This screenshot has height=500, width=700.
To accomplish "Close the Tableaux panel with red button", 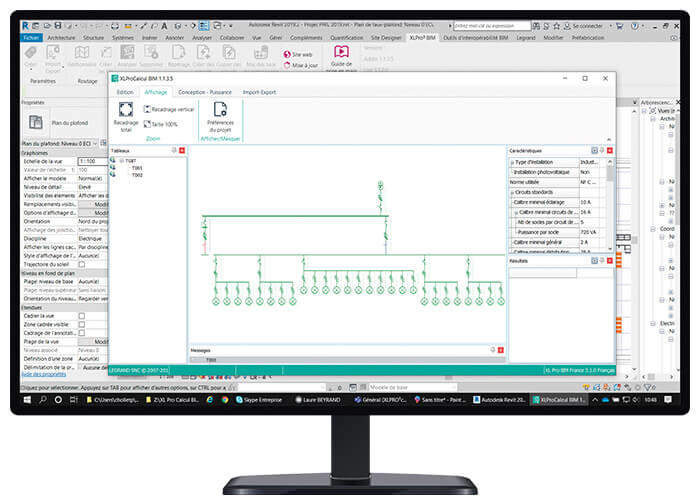I will [x=182, y=150].
